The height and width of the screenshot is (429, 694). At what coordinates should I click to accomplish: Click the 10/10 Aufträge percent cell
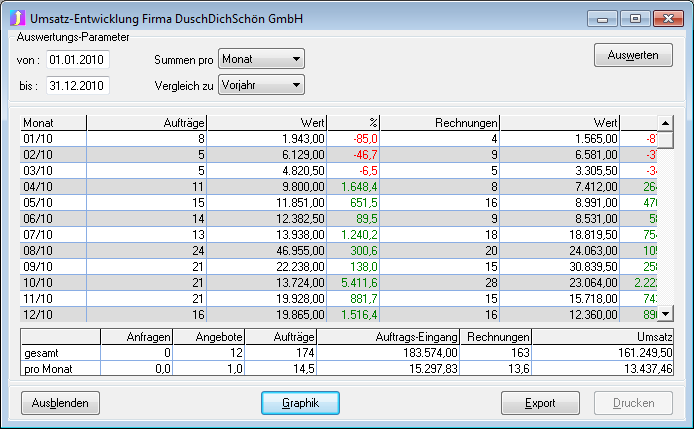353,282
